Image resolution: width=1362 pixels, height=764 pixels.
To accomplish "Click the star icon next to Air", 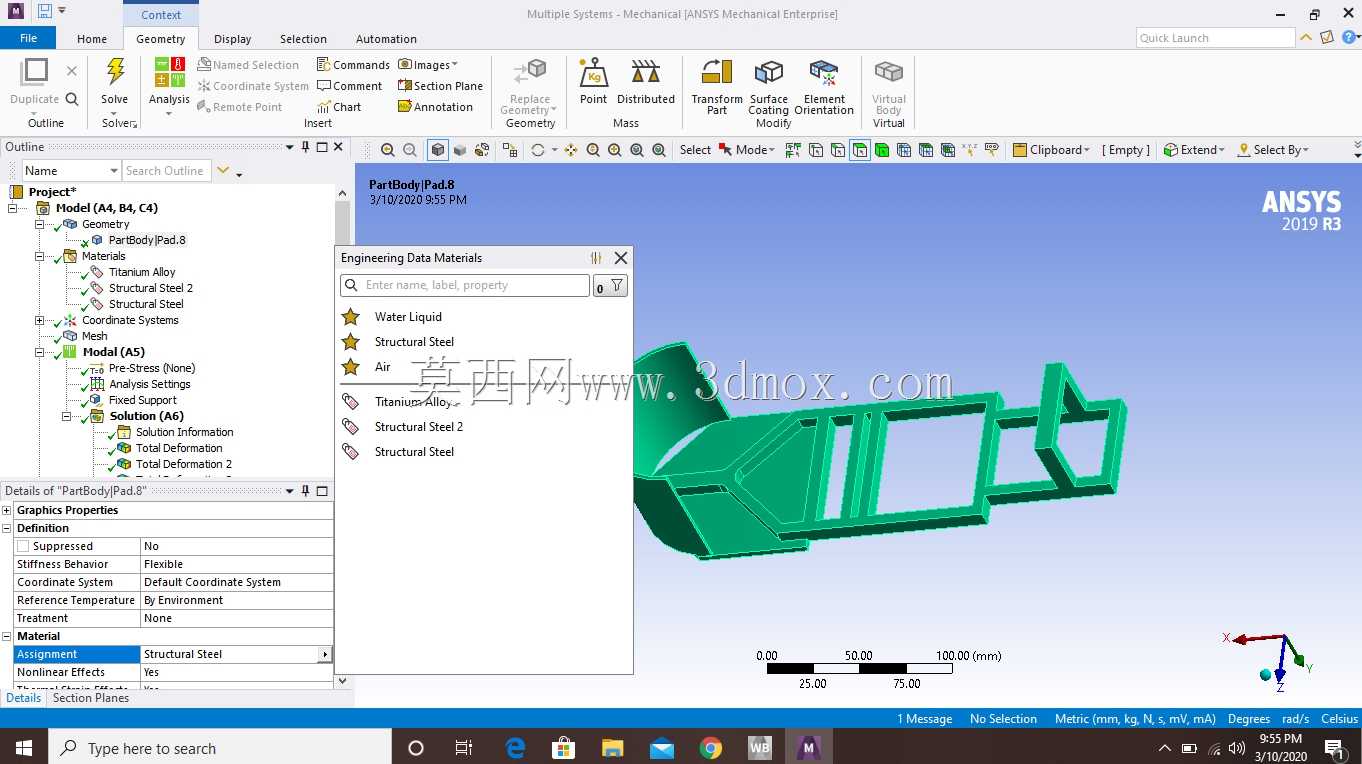I will 350,367.
